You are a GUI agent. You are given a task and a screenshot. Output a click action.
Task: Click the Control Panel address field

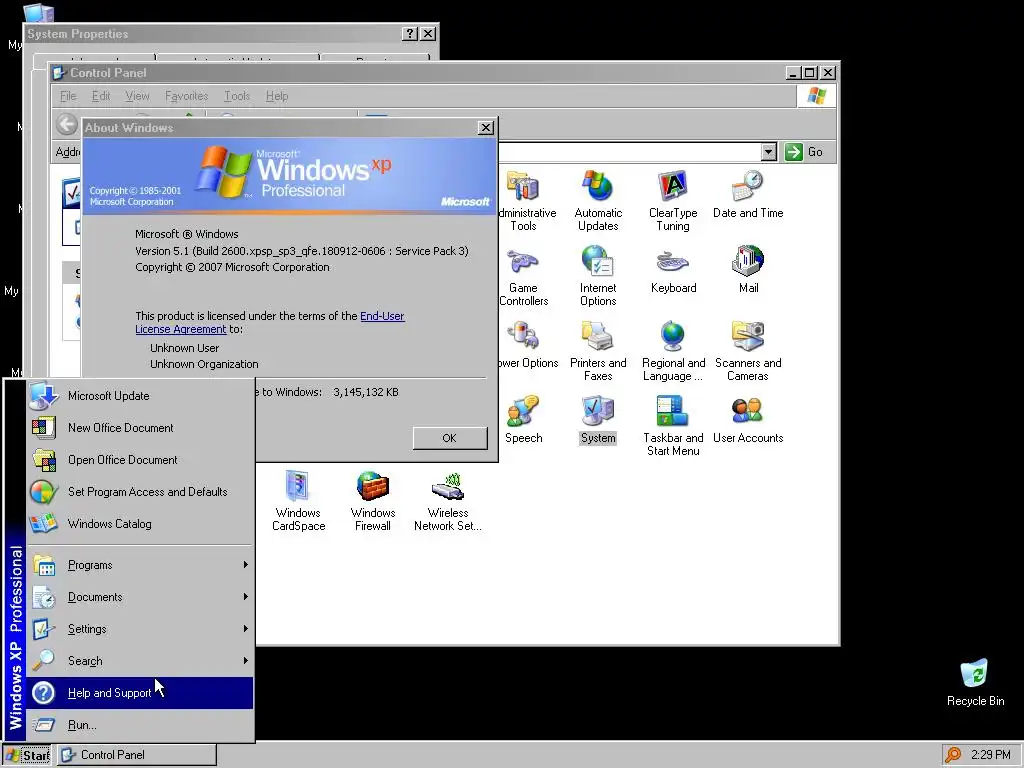click(x=630, y=152)
